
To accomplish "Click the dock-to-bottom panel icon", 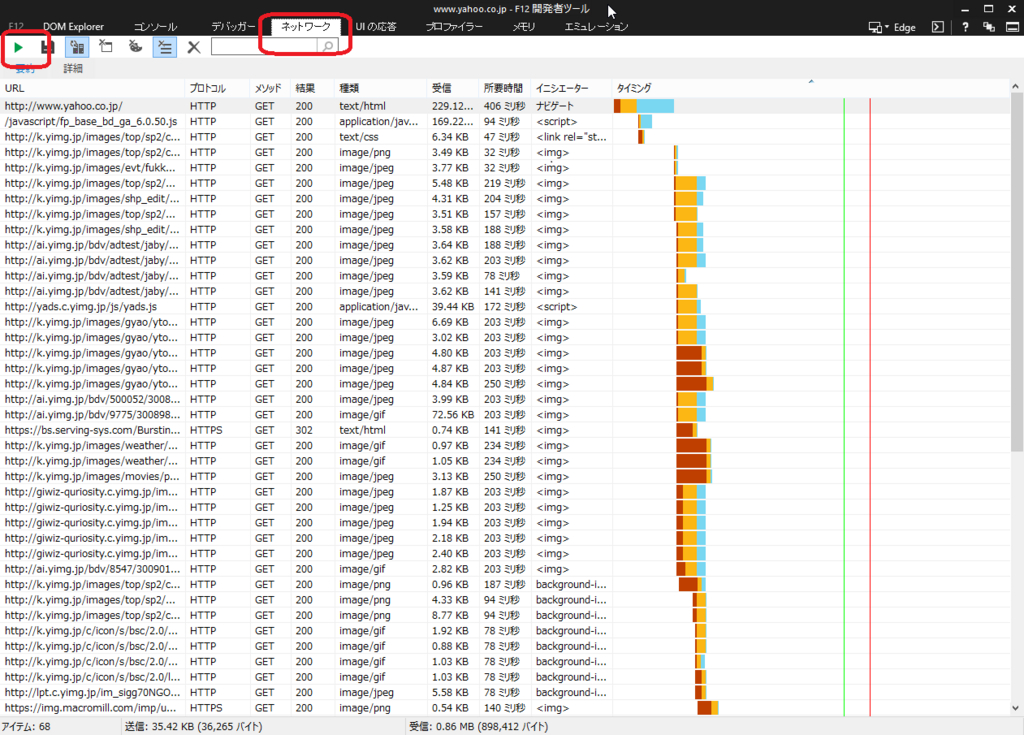I will [1012, 27].
